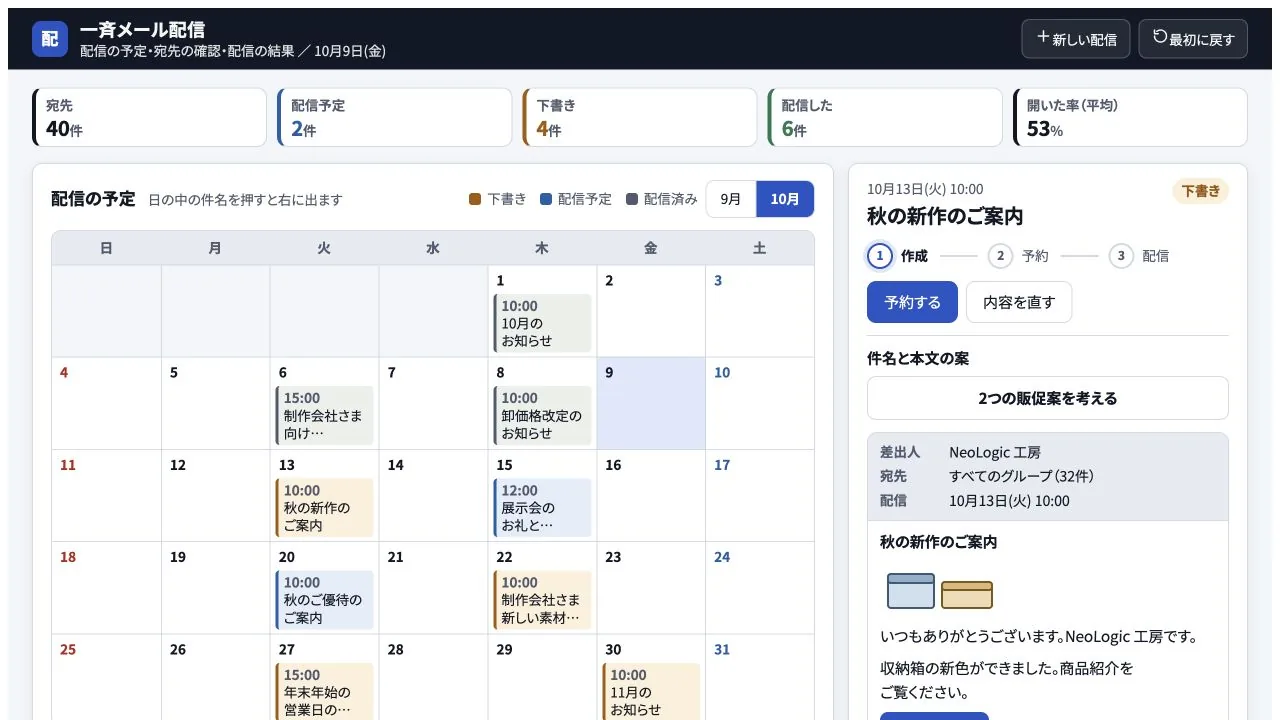This screenshot has height=720, width=1280.
Task: Click the 下書き status badge
Action: [x=1200, y=191]
